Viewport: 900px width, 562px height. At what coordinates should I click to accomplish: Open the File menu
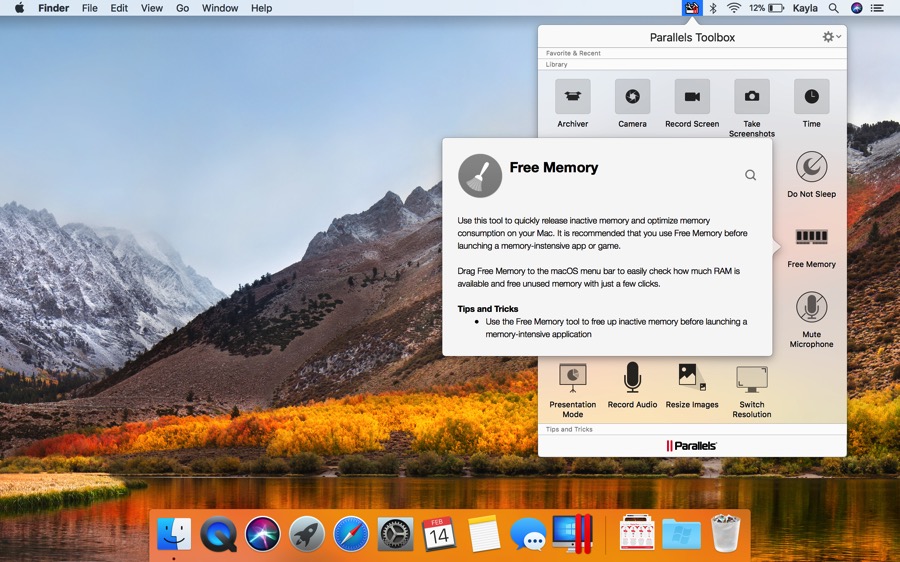point(90,8)
